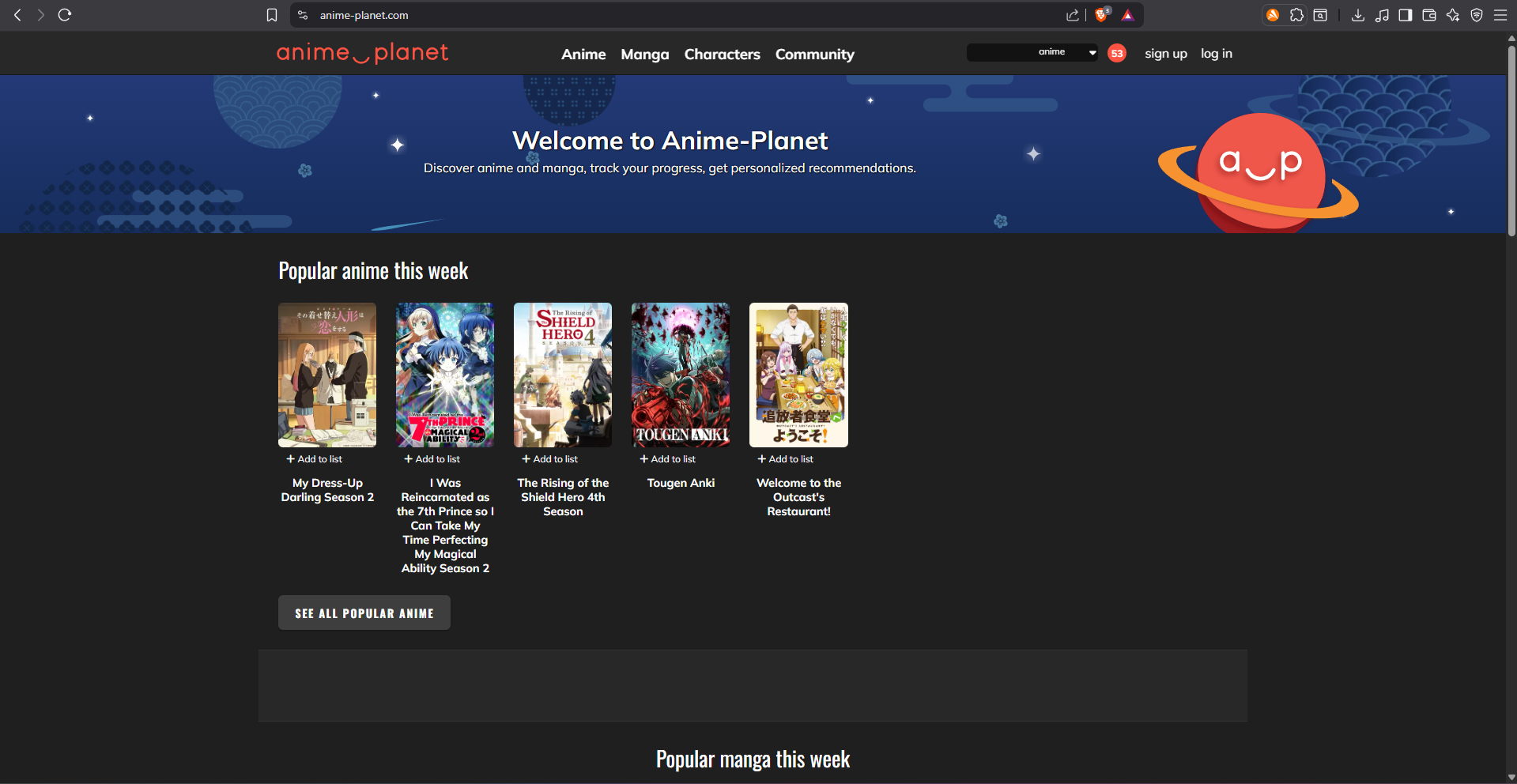Open the share page icon

coord(1073,15)
